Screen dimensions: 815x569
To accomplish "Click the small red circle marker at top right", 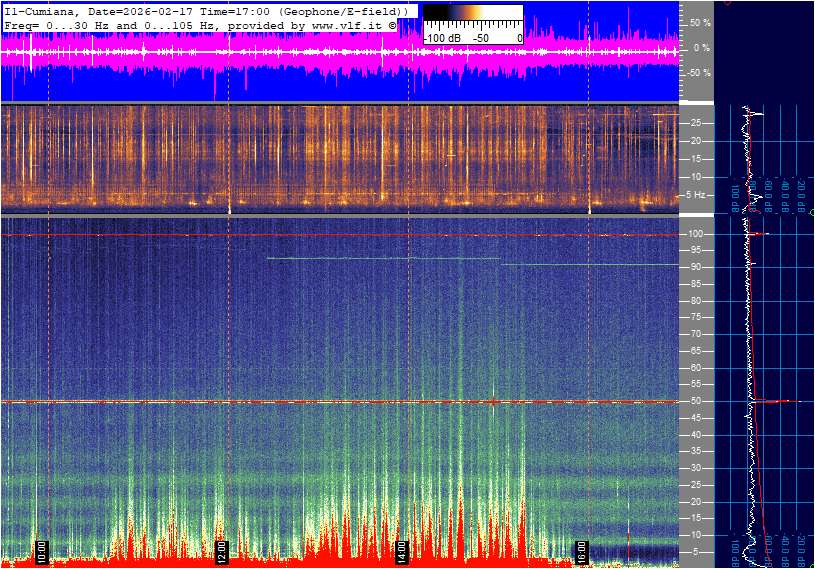I will 727,3.
